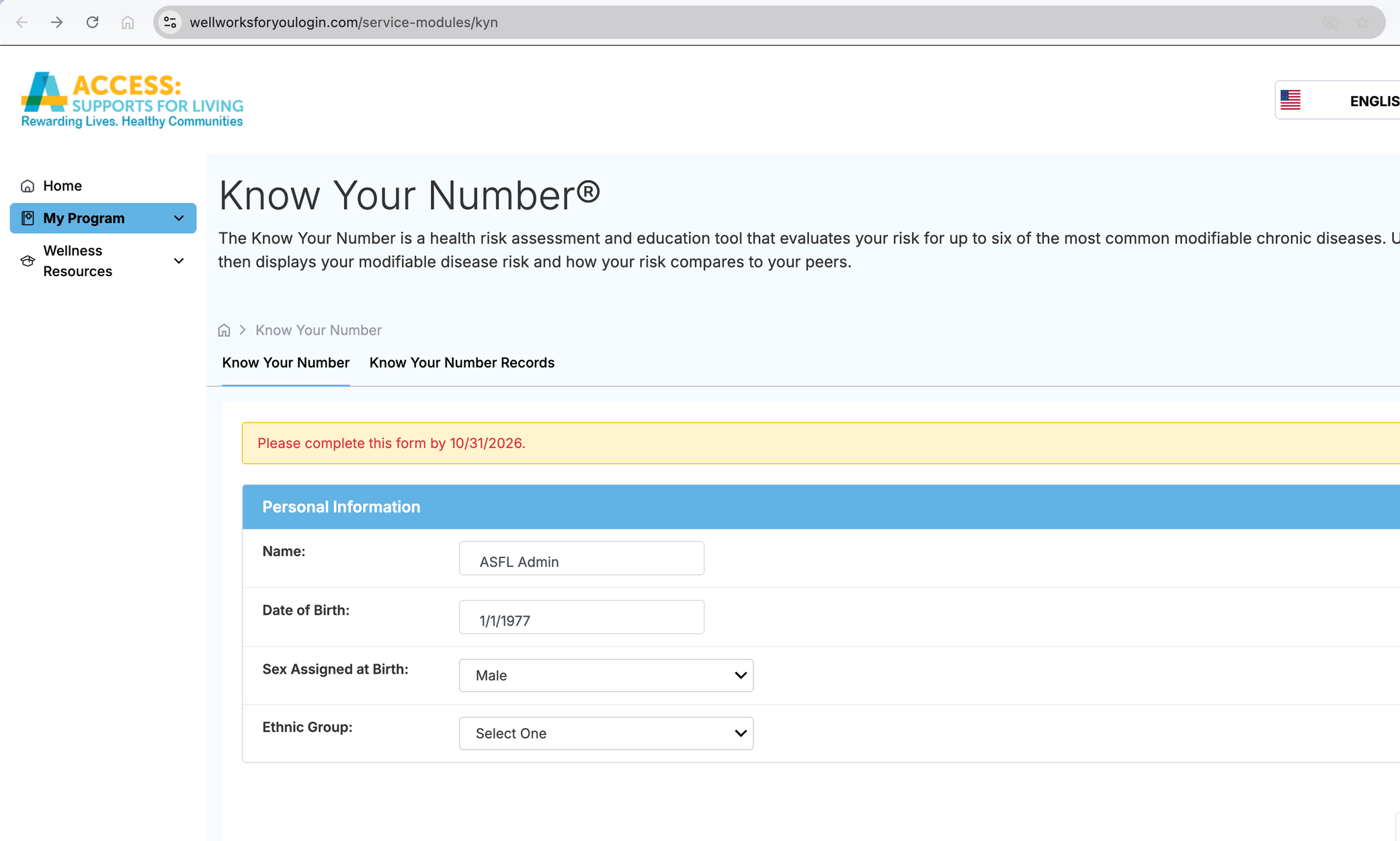The height and width of the screenshot is (841, 1400).
Task: Reload the page with refresh icon
Action: [92, 22]
